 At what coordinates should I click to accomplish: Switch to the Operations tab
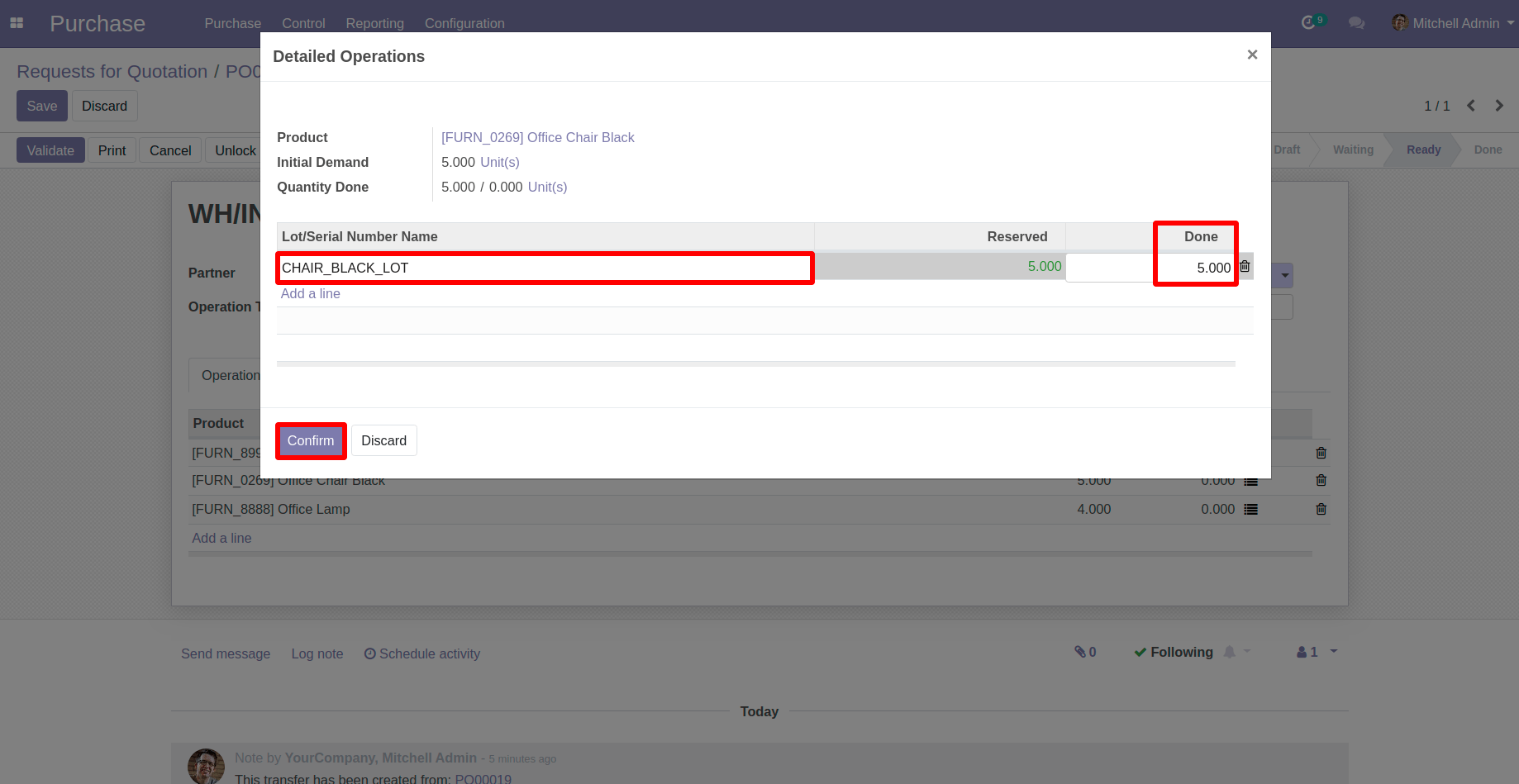coord(230,375)
